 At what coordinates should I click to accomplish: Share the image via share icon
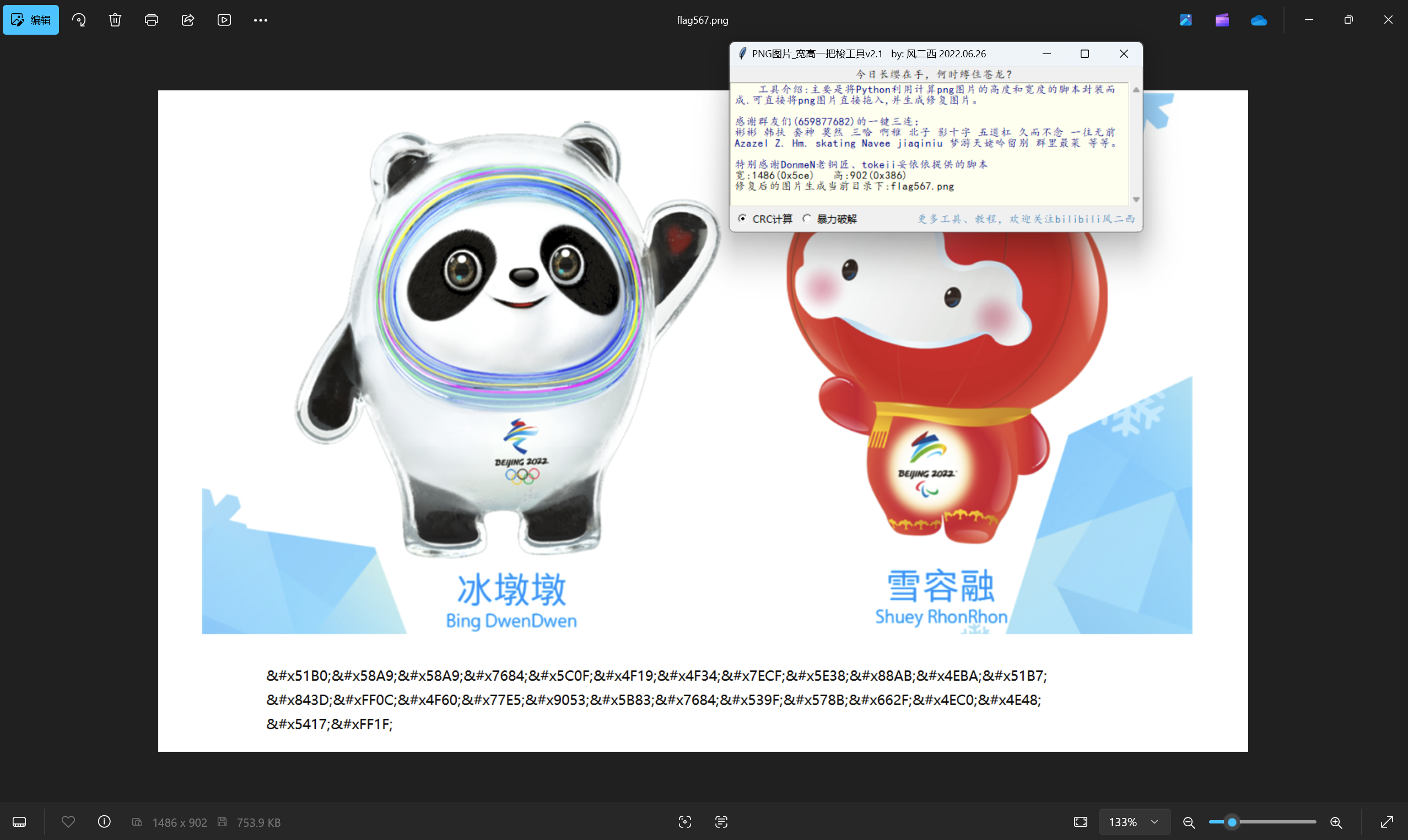tap(188, 20)
